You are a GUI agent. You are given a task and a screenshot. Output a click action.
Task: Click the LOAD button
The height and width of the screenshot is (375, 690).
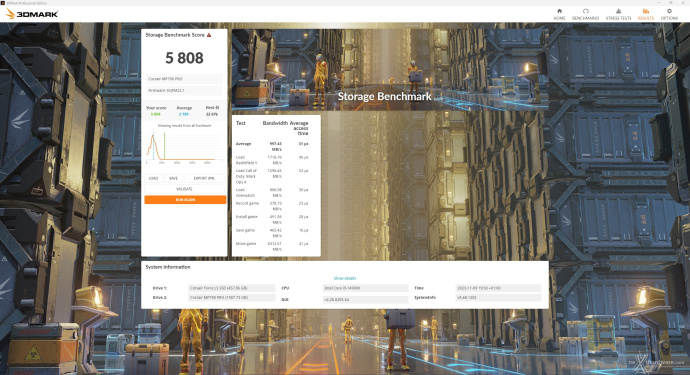pos(153,178)
